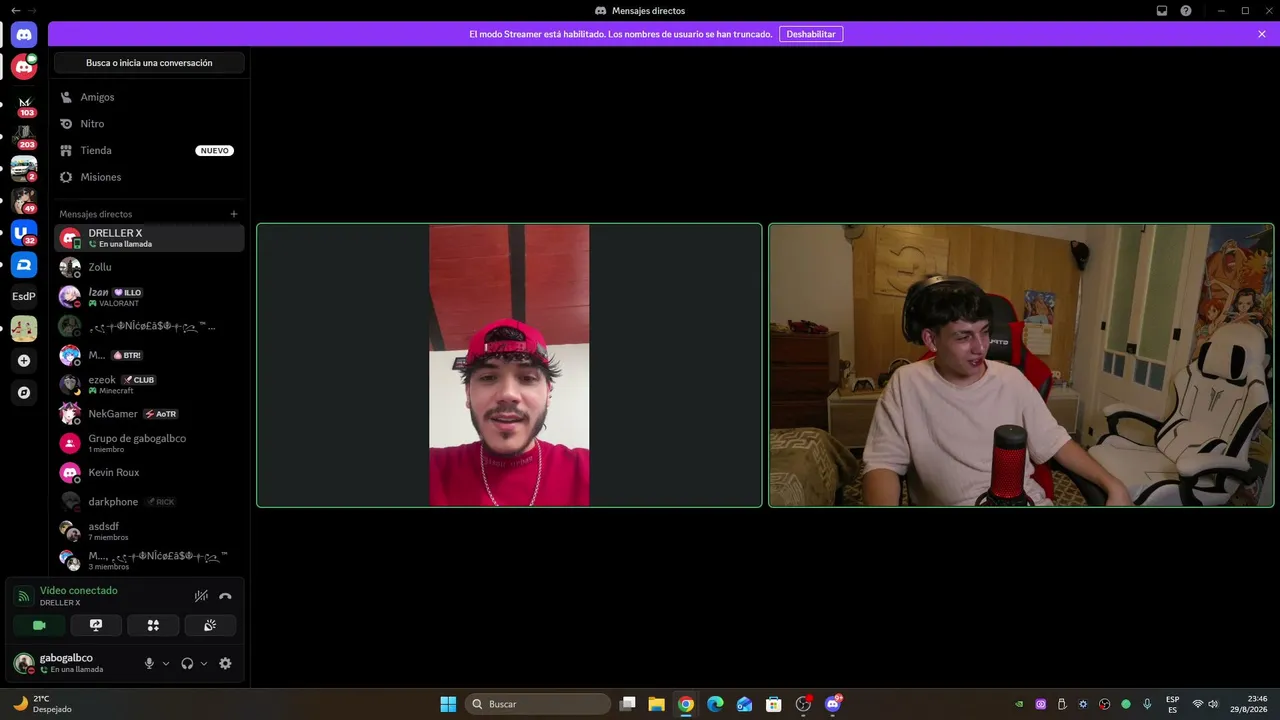
Task: Open the ESP ES language switcher
Action: click(x=1172, y=704)
